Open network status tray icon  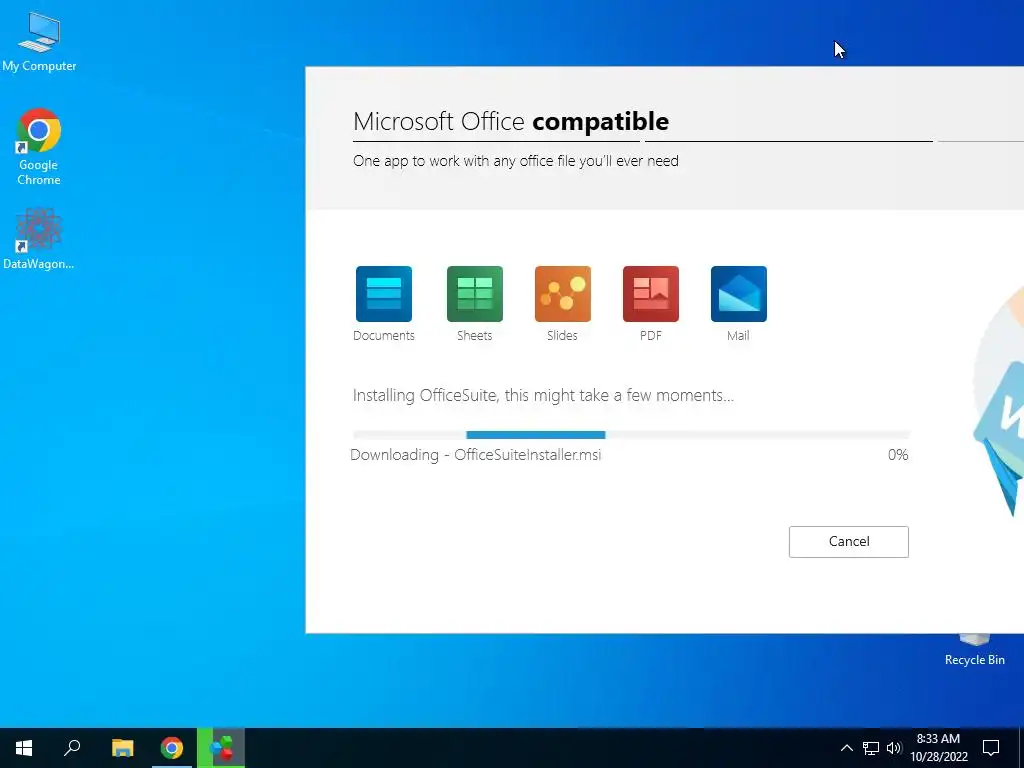tap(871, 748)
